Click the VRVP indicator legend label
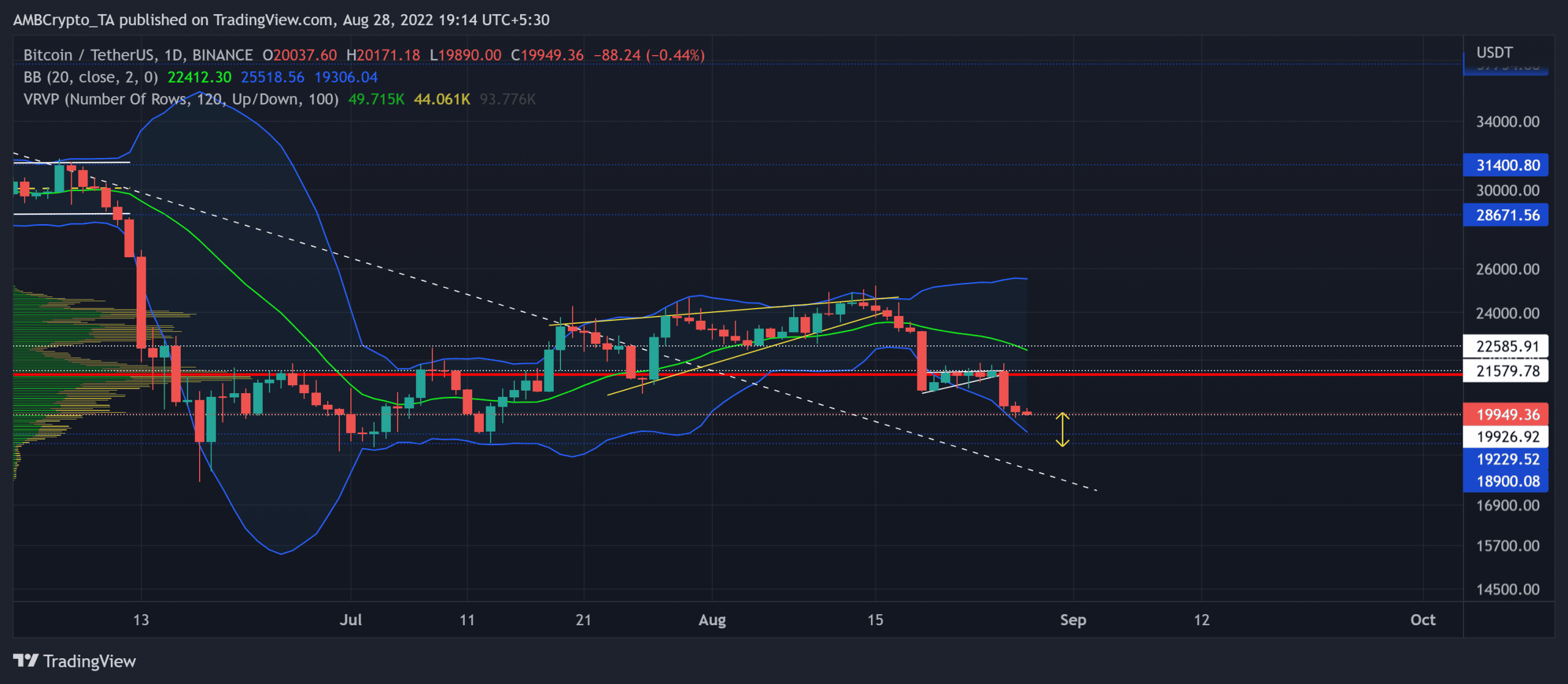This screenshot has width=1568, height=684. click(x=181, y=99)
